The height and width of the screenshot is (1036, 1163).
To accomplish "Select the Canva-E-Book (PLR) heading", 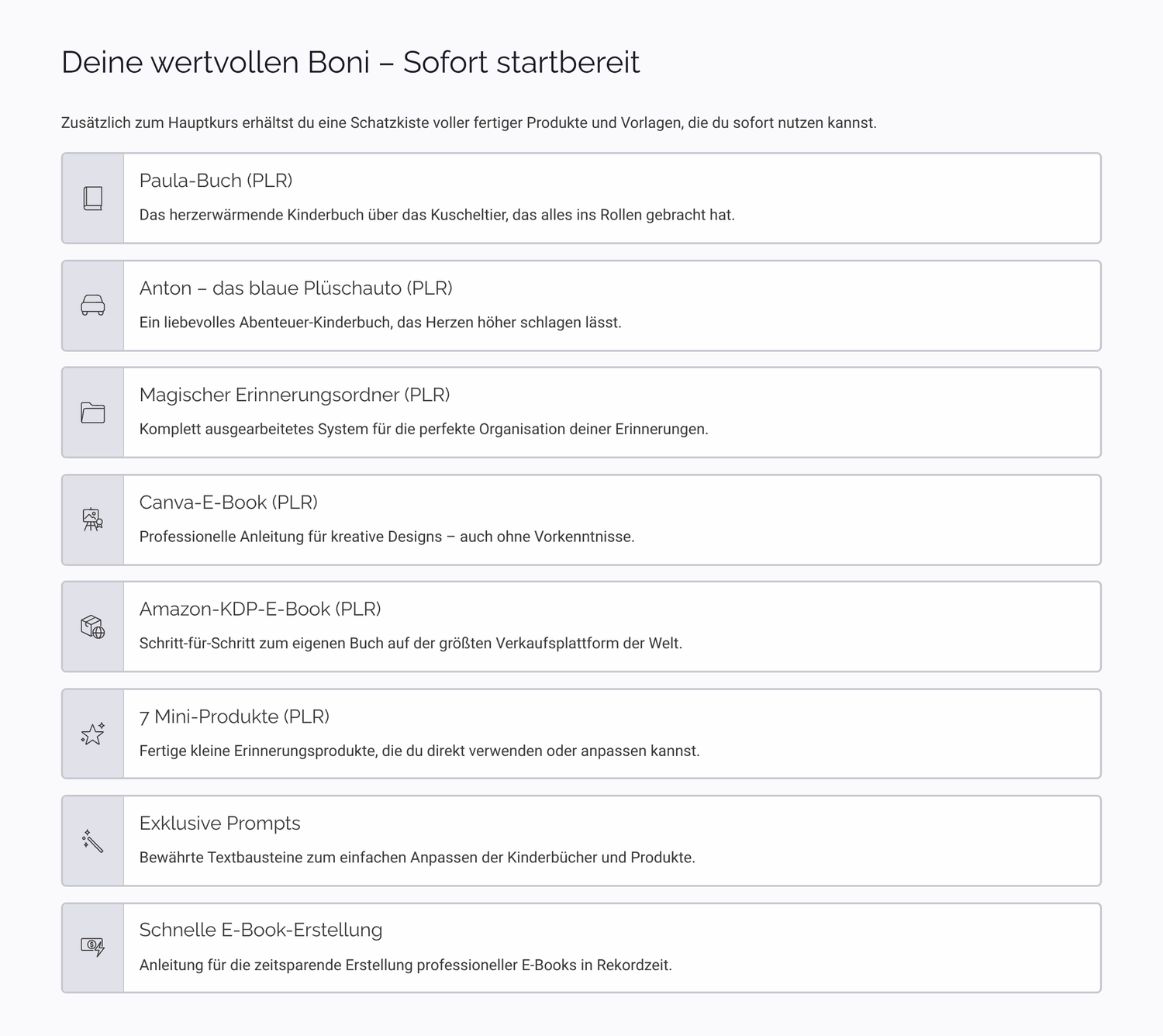I will pyautogui.click(x=229, y=502).
